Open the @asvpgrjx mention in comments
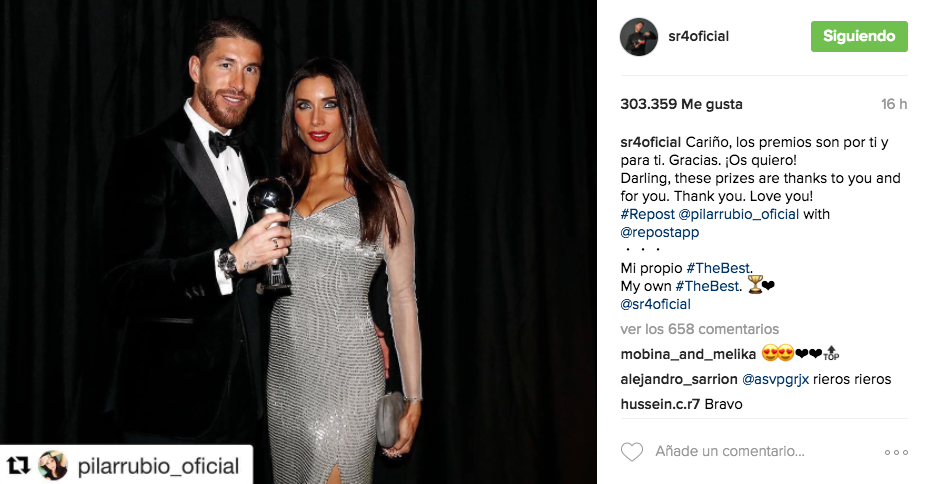Viewport: 930px width, 484px height. point(775,380)
